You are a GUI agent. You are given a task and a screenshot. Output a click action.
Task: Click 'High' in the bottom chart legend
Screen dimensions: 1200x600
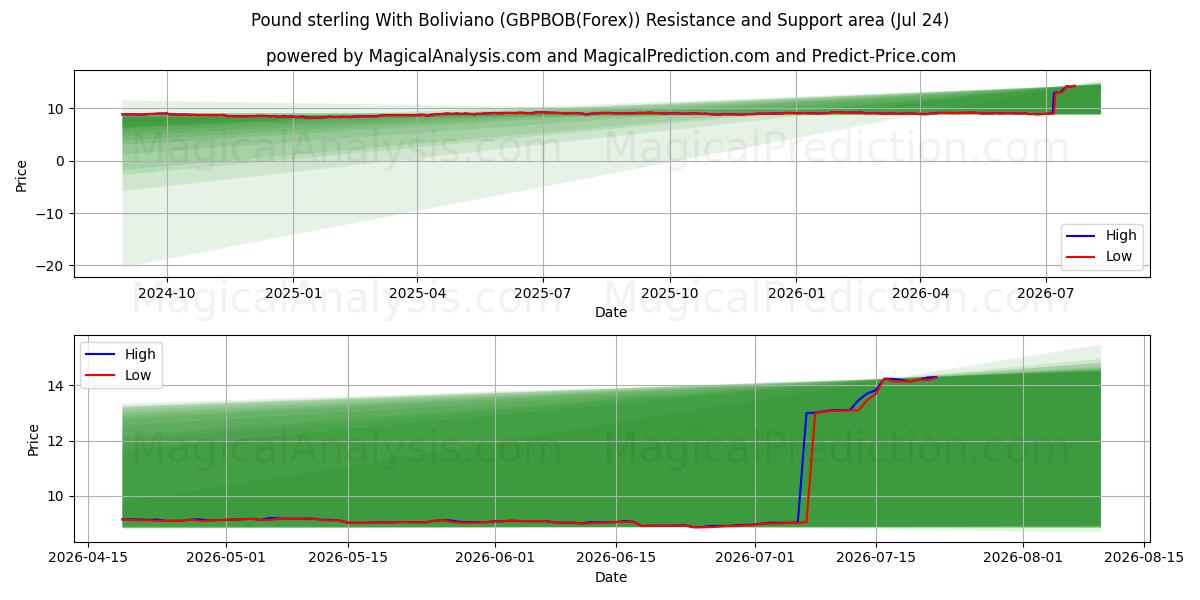click(x=140, y=354)
